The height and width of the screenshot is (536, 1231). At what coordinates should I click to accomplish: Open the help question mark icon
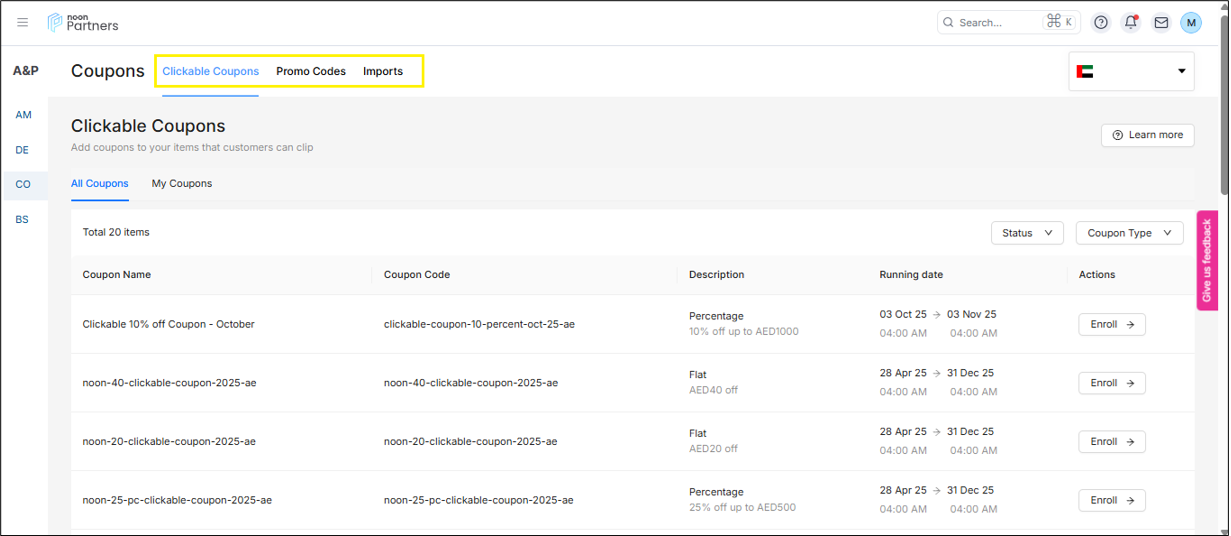[1101, 22]
